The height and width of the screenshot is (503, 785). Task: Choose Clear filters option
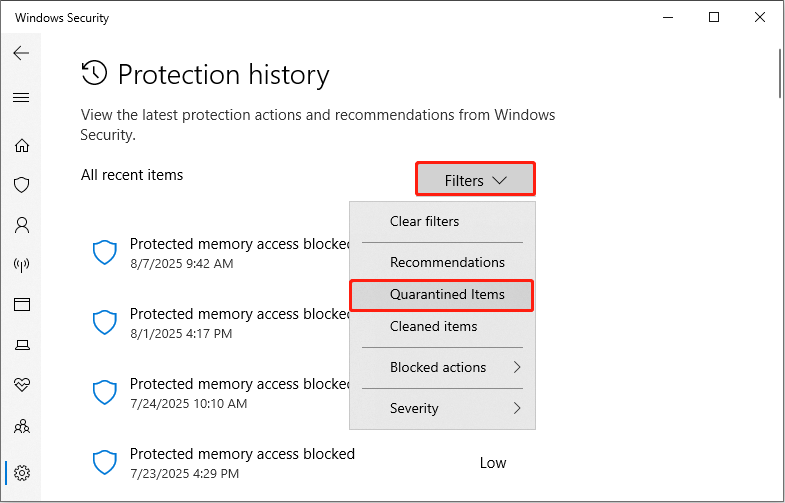(x=425, y=221)
